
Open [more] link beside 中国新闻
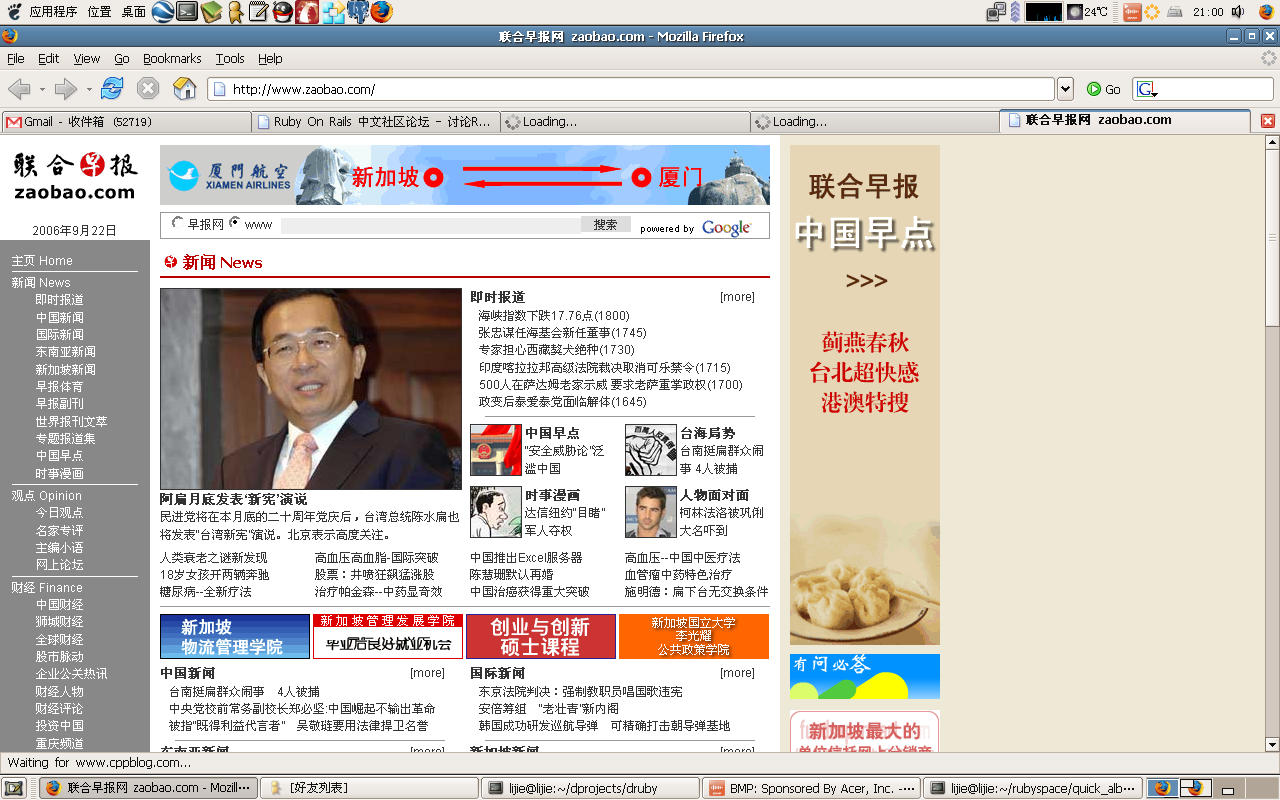coord(427,673)
